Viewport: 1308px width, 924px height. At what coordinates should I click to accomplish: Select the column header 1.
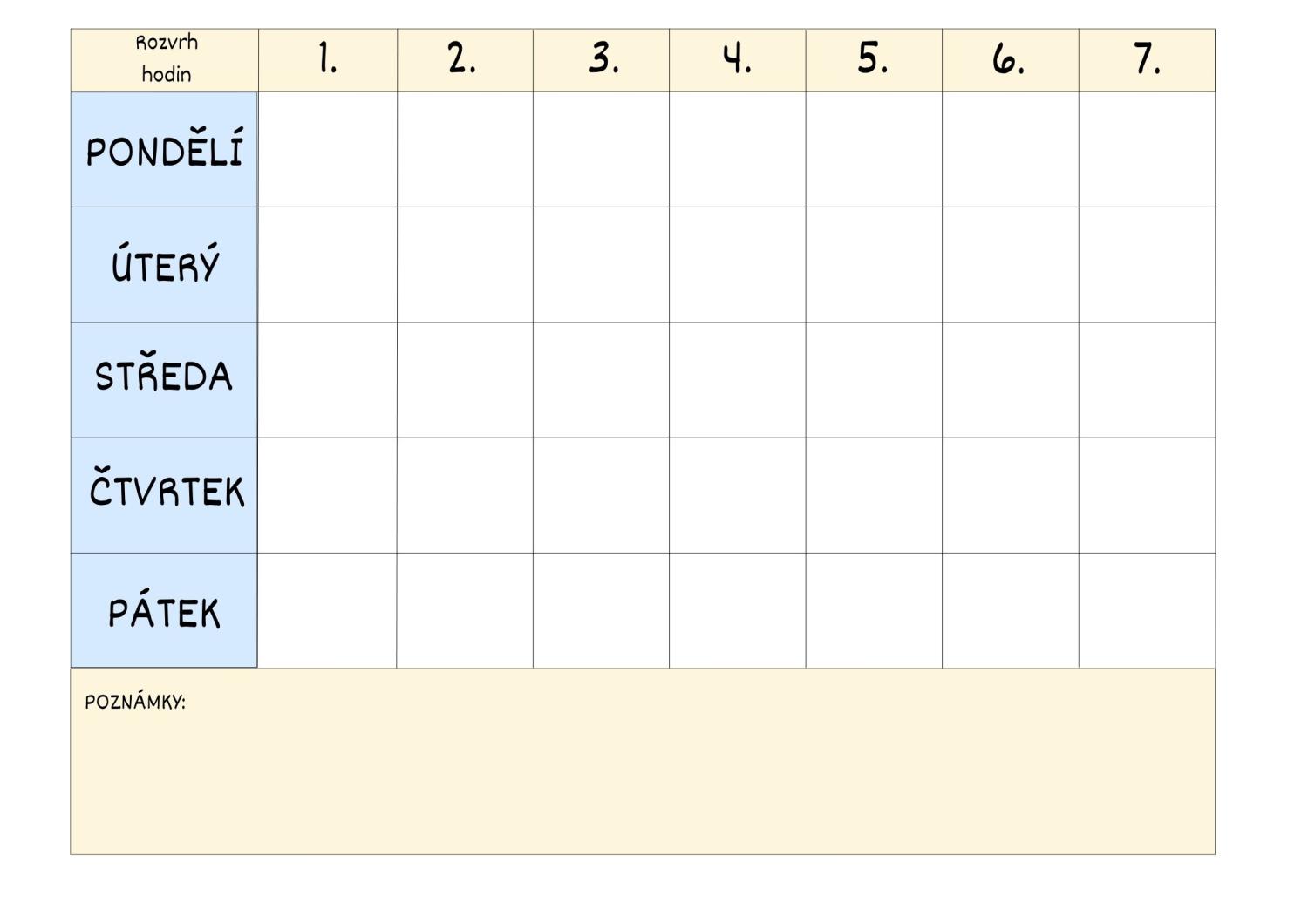pyautogui.click(x=328, y=60)
